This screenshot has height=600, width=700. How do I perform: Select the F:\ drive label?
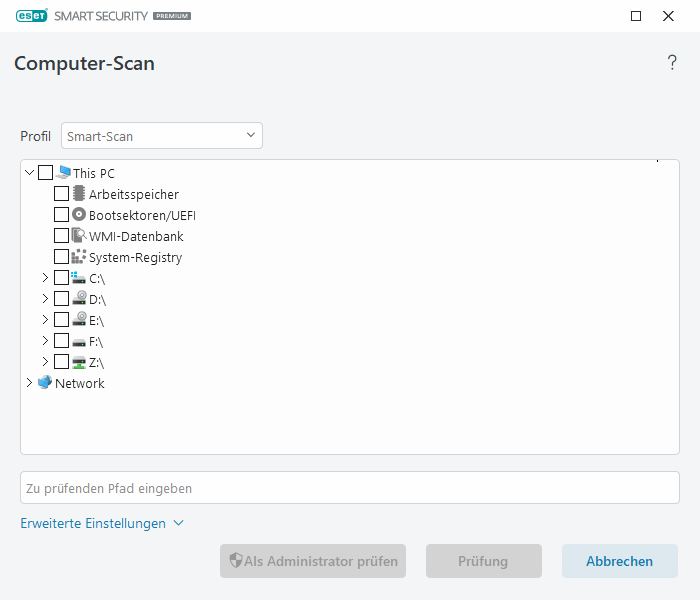pyautogui.click(x=96, y=342)
